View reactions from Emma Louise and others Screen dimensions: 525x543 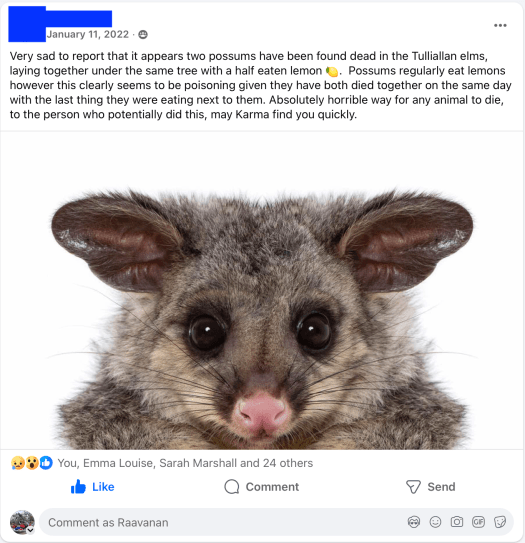185,463
